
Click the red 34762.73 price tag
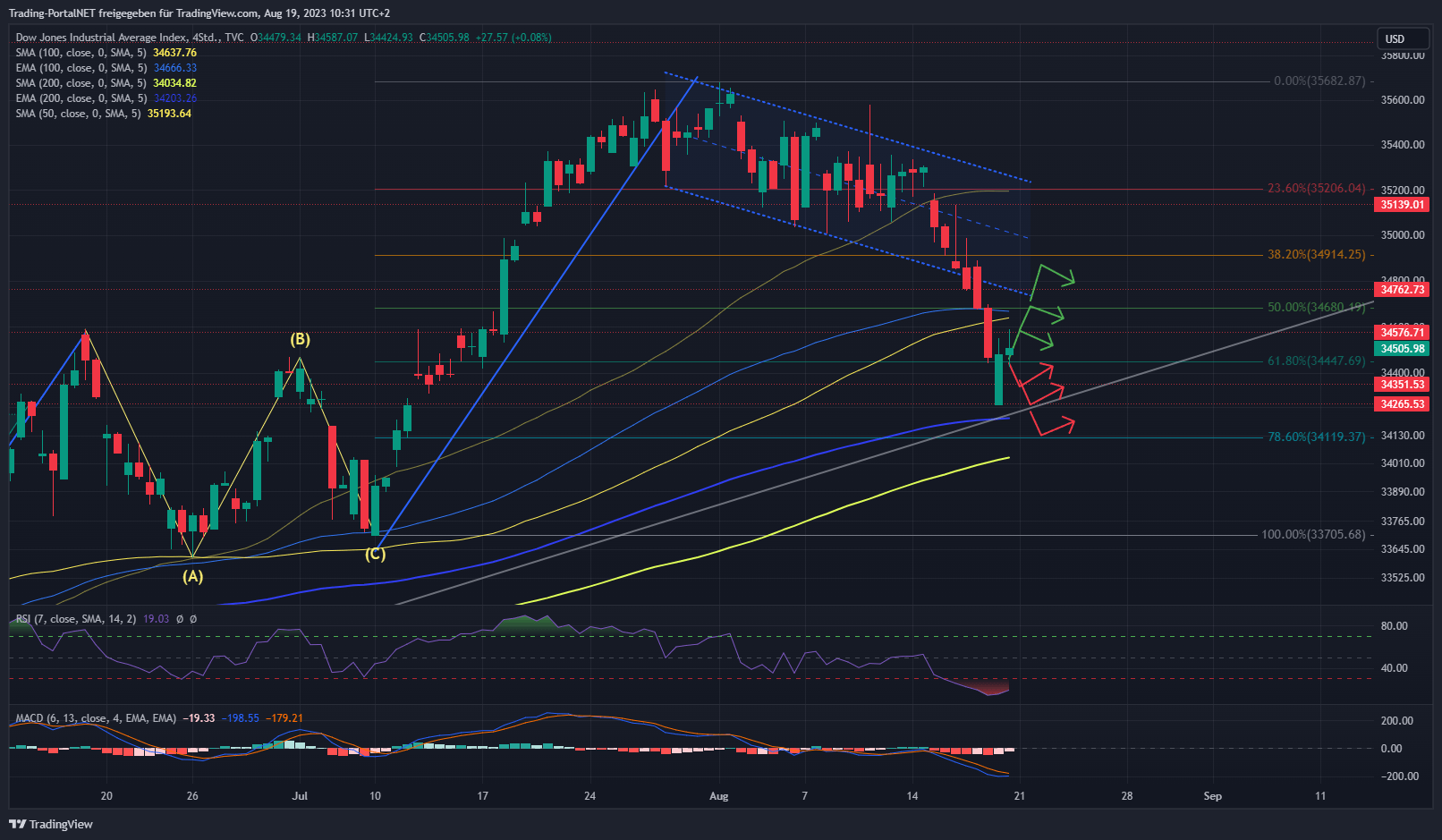[x=1402, y=290]
